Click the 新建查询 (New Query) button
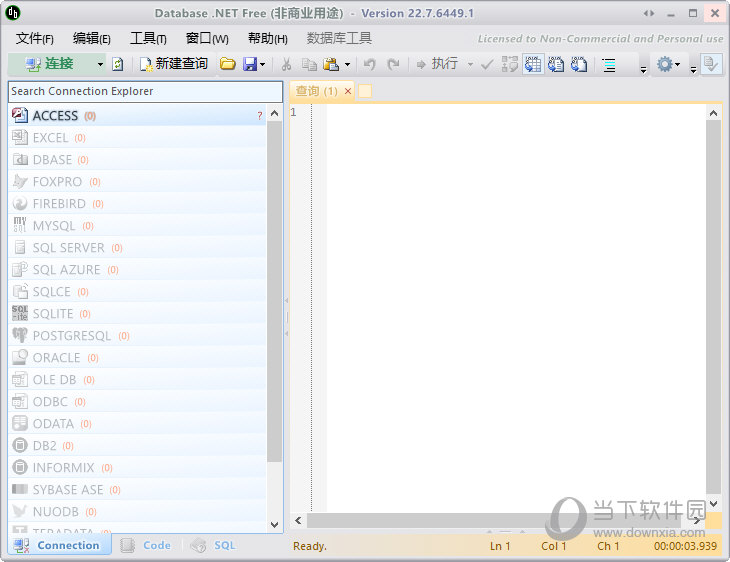This screenshot has height=562, width=730. pyautogui.click(x=174, y=64)
